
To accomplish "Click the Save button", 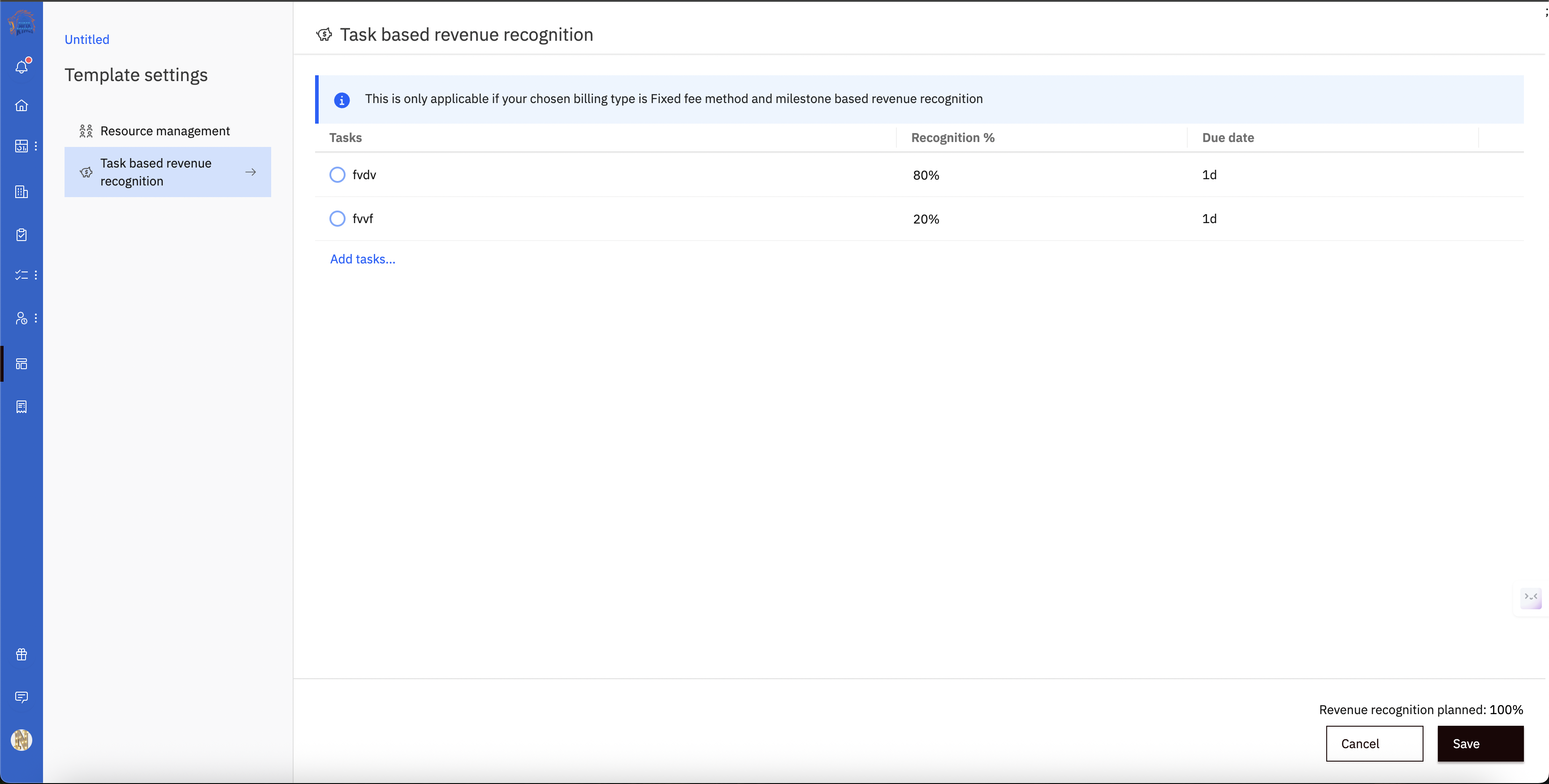I will [x=1480, y=744].
